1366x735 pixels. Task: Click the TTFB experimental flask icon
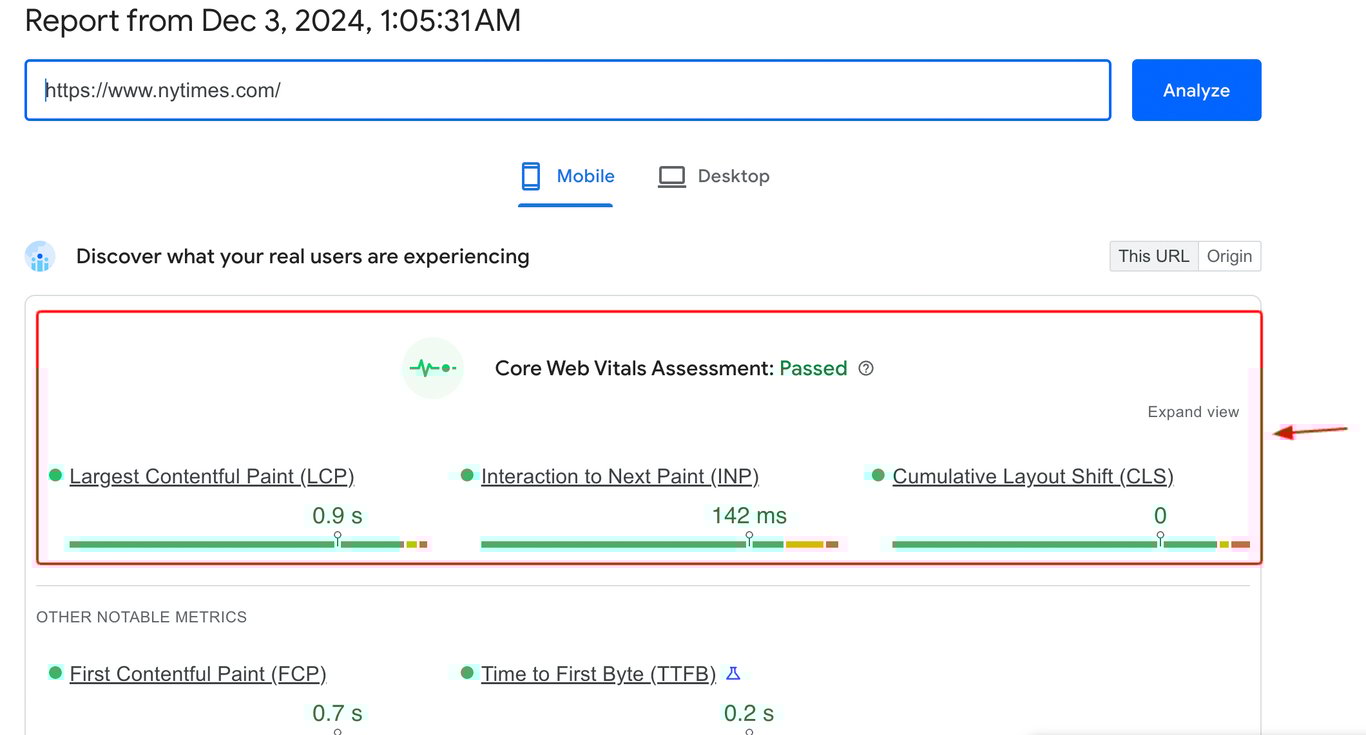733,674
